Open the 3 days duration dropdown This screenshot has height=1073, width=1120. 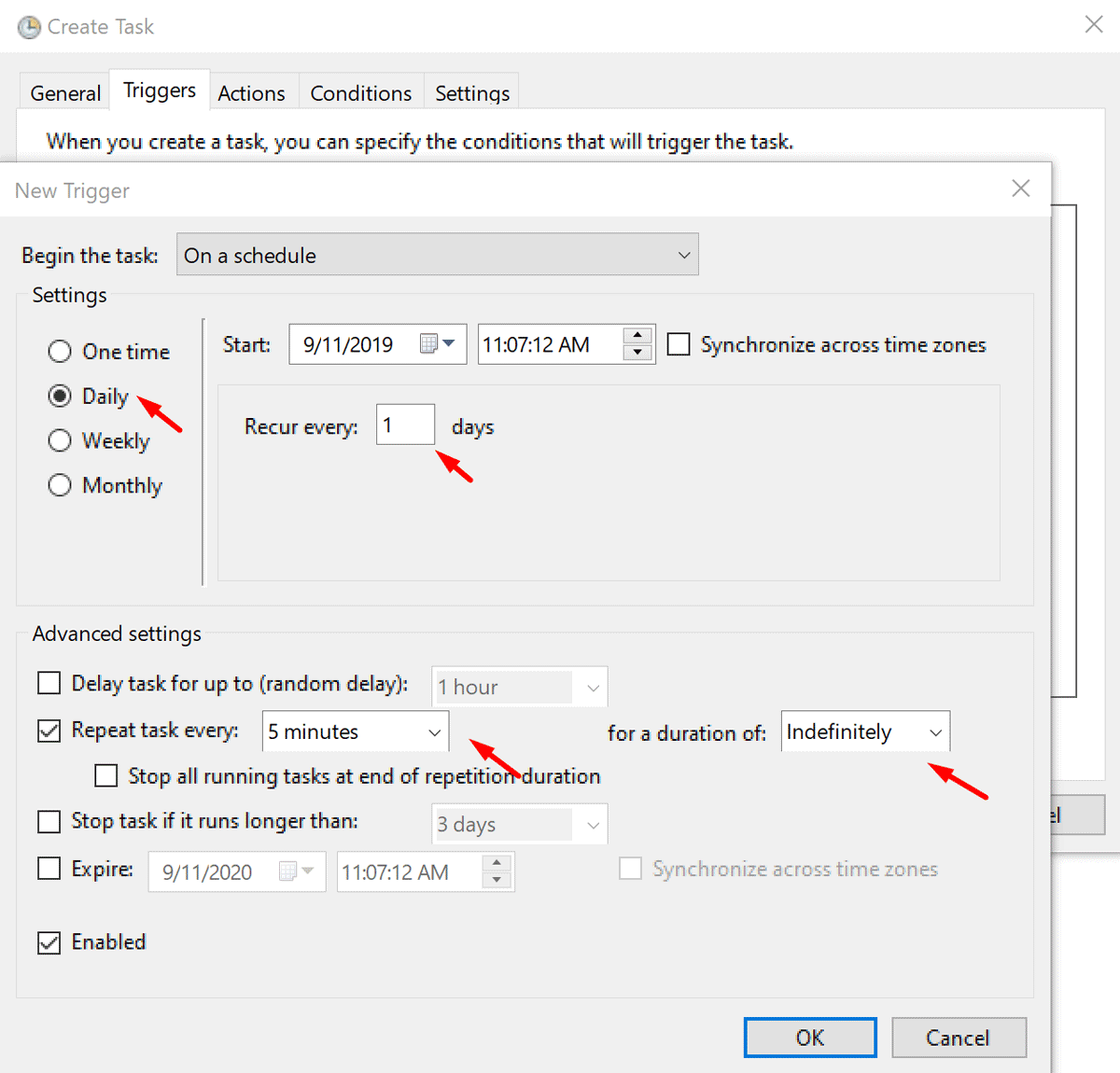click(592, 824)
